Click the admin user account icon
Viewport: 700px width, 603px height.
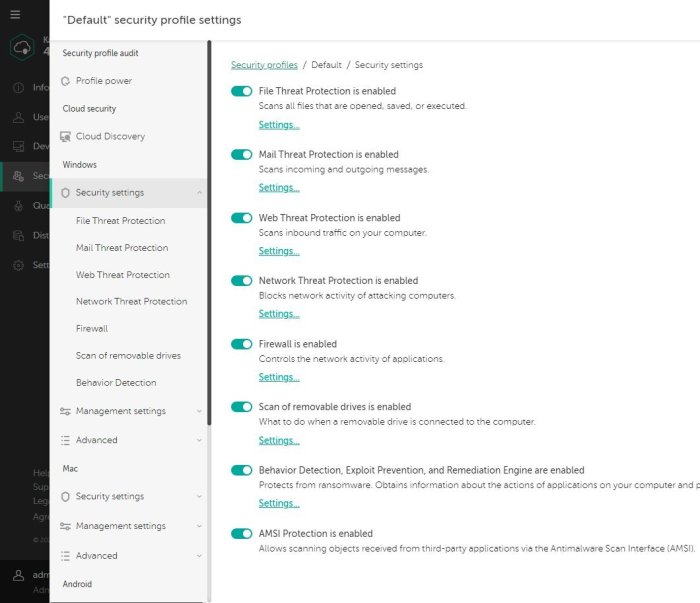click(x=18, y=576)
